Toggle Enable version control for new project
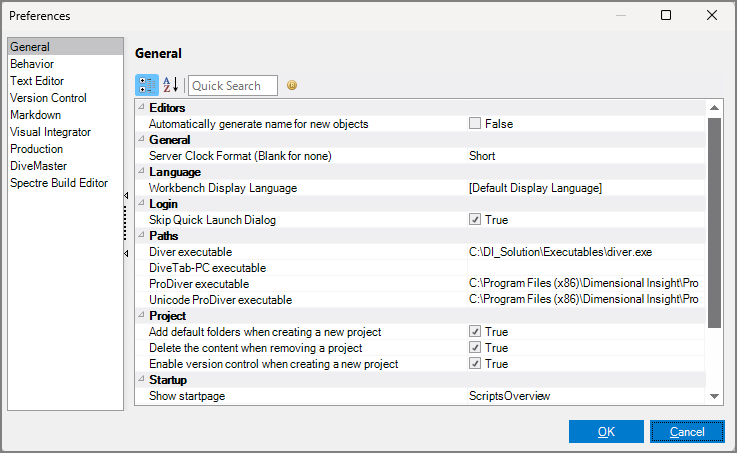 tap(475, 363)
